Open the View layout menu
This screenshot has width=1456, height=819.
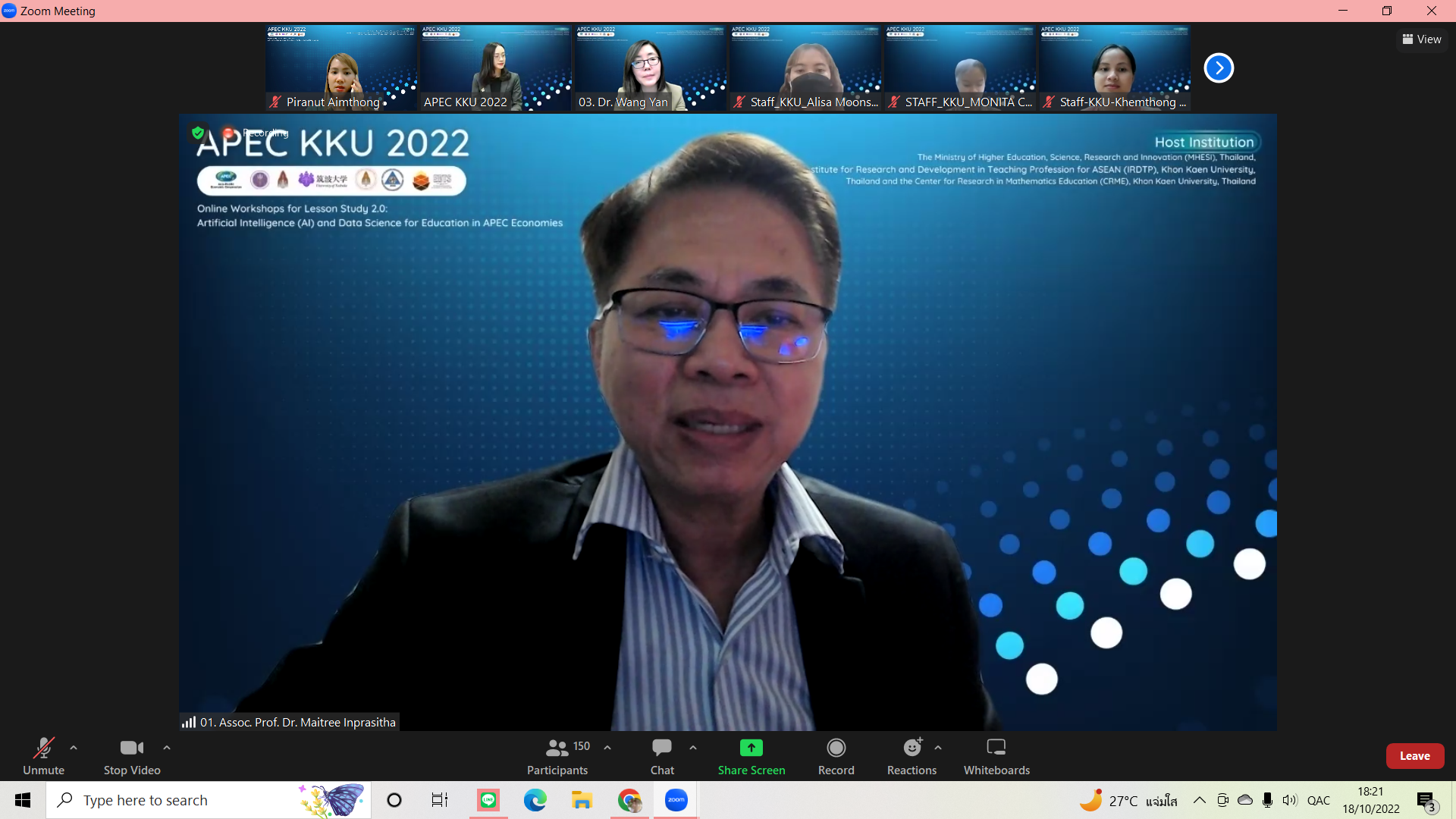(x=1422, y=39)
